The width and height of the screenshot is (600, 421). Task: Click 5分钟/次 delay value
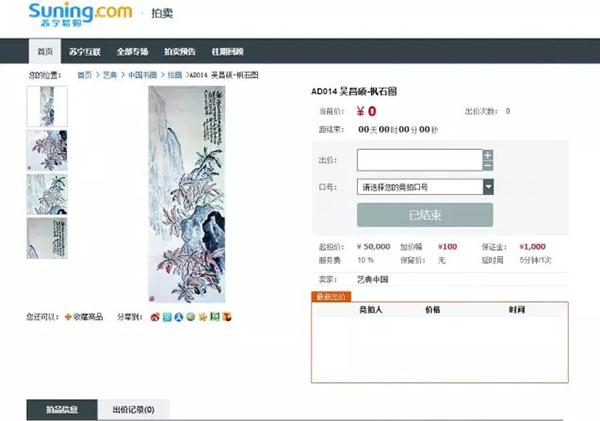click(535, 260)
